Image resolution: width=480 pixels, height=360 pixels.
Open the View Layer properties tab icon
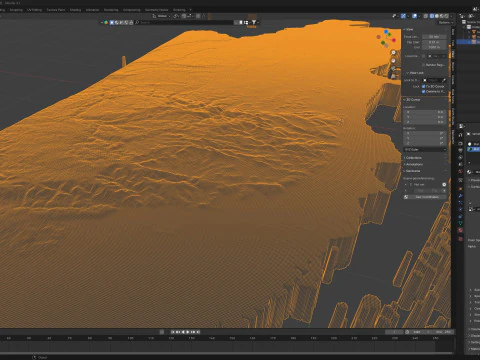460,158
